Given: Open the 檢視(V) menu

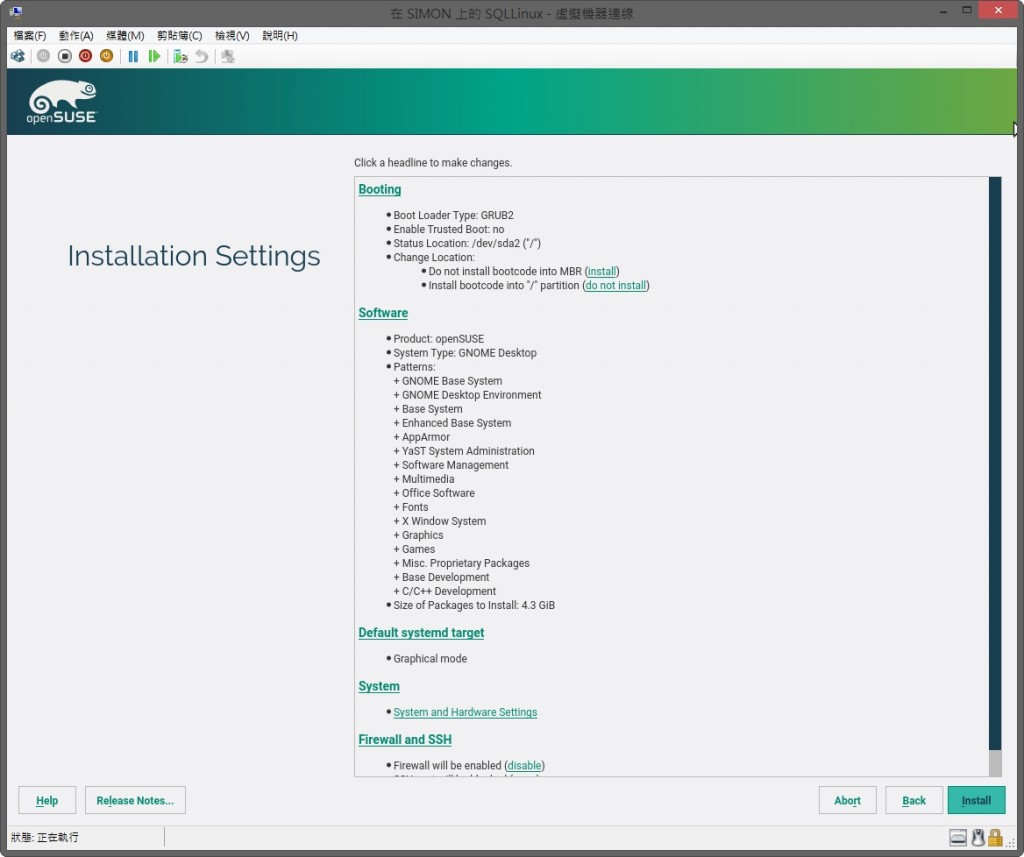Looking at the screenshot, I should point(232,35).
